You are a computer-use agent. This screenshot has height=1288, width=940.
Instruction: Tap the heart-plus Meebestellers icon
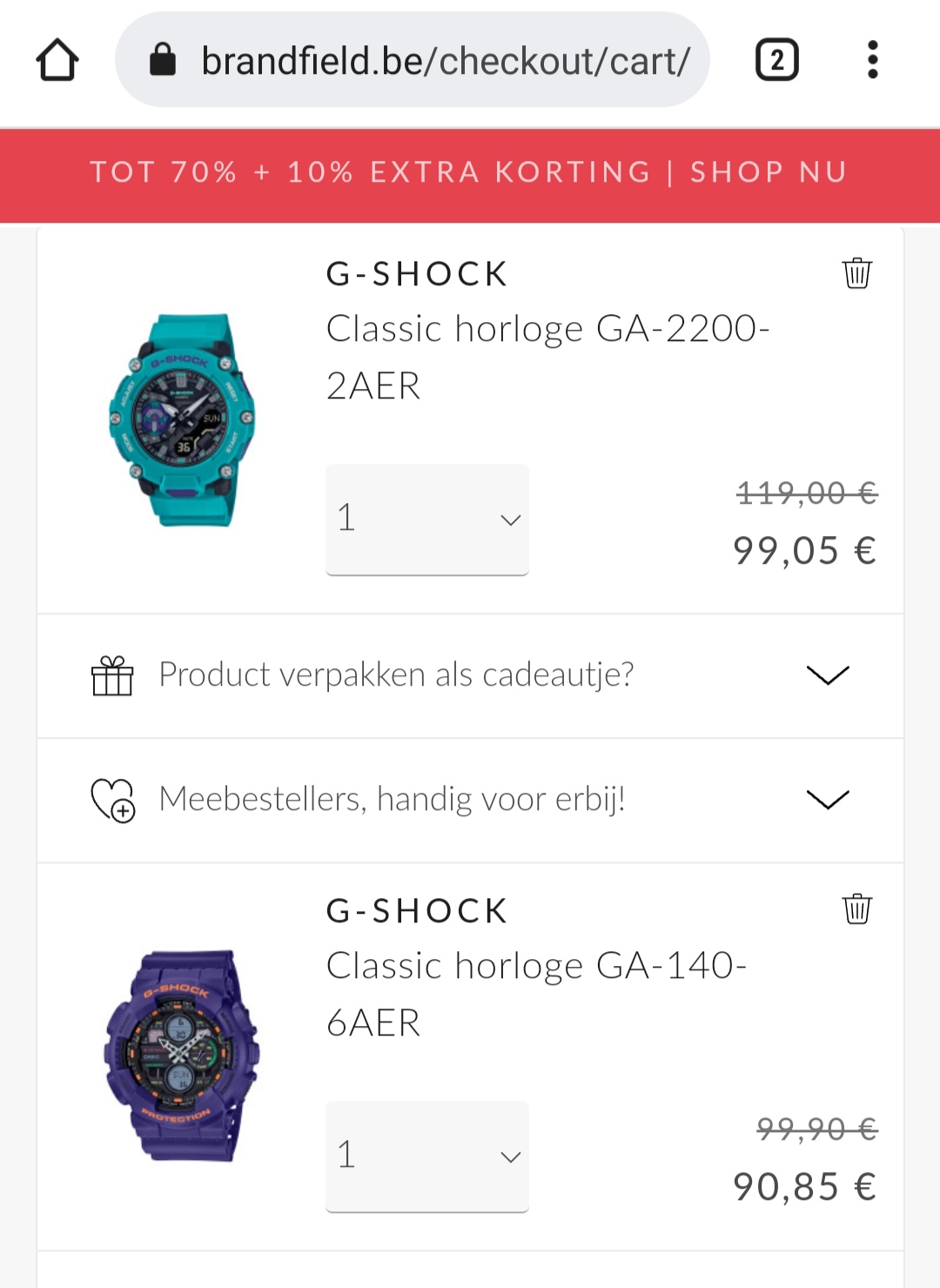pyautogui.click(x=113, y=800)
